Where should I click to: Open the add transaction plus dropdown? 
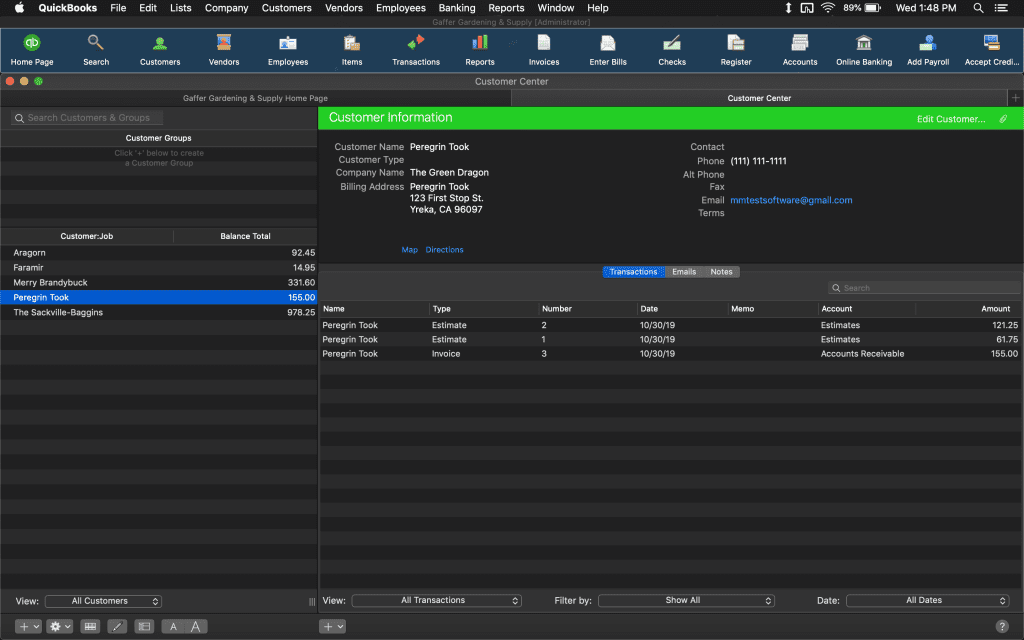(x=332, y=626)
